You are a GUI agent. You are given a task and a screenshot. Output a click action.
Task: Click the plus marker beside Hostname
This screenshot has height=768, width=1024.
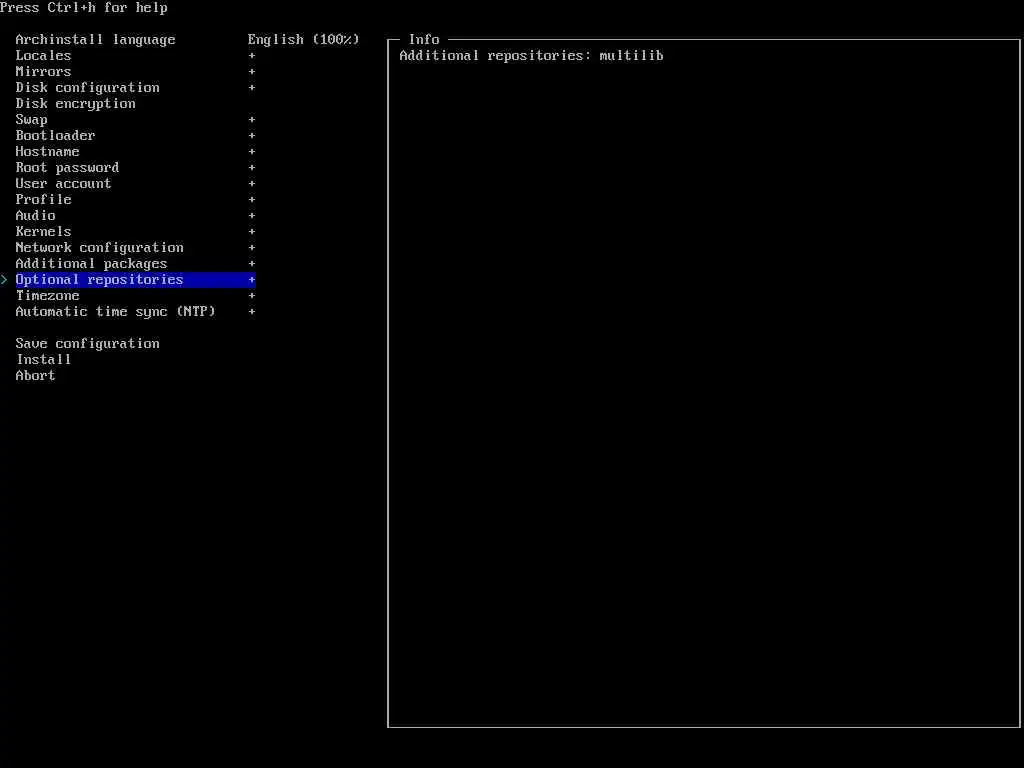click(251, 152)
